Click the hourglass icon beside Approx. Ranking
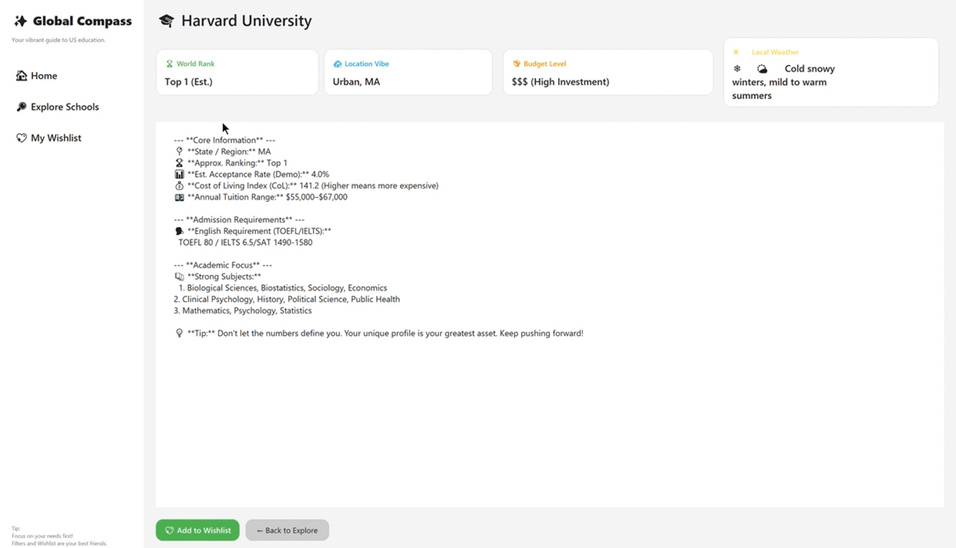The image size is (956, 548). tap(179, 163)
